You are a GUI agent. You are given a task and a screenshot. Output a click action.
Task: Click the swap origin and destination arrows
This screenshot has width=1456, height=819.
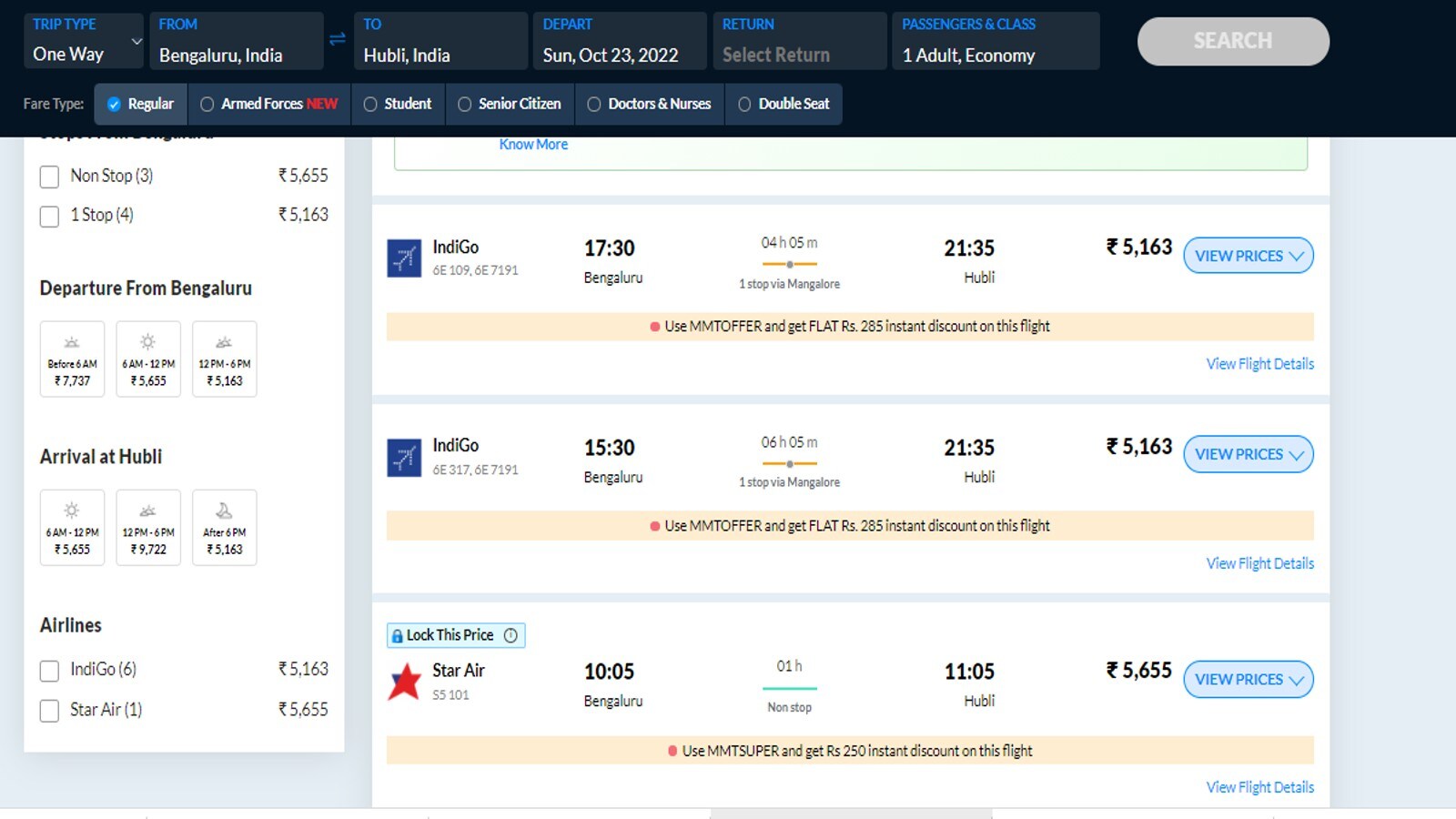tap(337, 39)
